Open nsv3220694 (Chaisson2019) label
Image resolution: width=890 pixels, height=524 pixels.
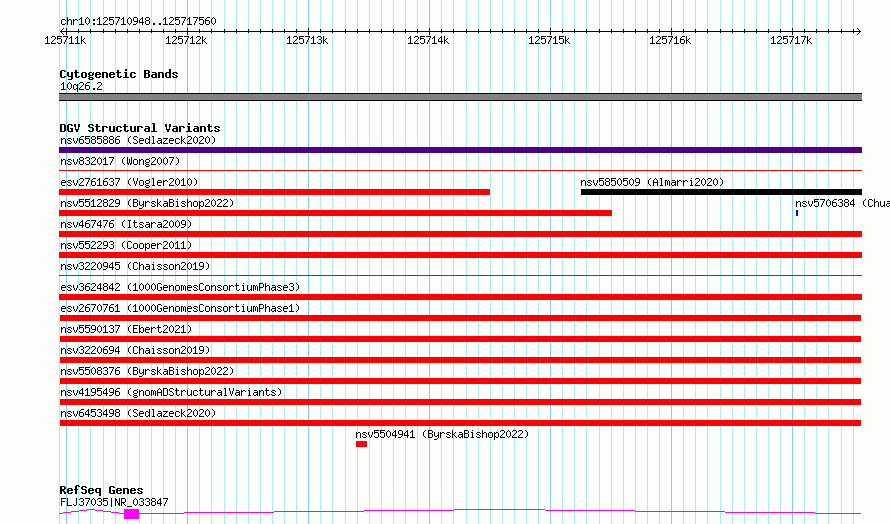point(135,350)
